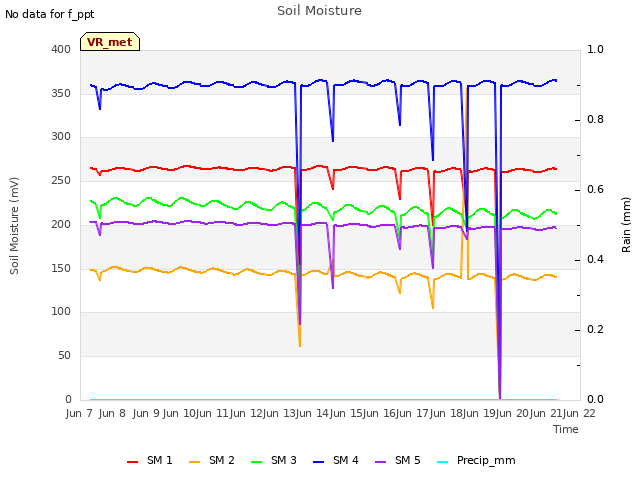This screenshot has width=640, height=480.
Task: Click the 0.2 value on rain axis
Action: tap(595, 330)
